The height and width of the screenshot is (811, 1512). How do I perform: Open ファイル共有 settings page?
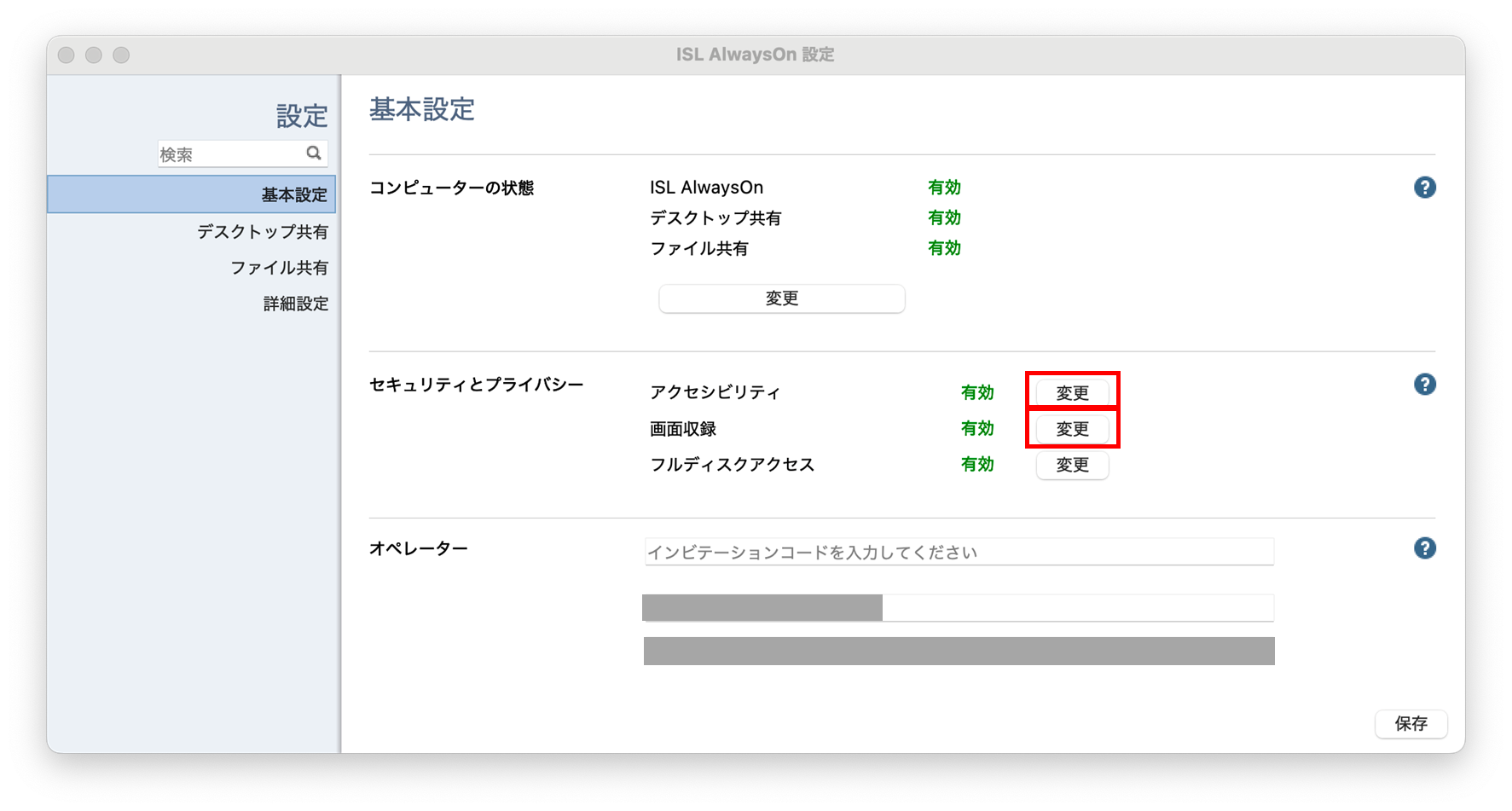tap(279, 268)
